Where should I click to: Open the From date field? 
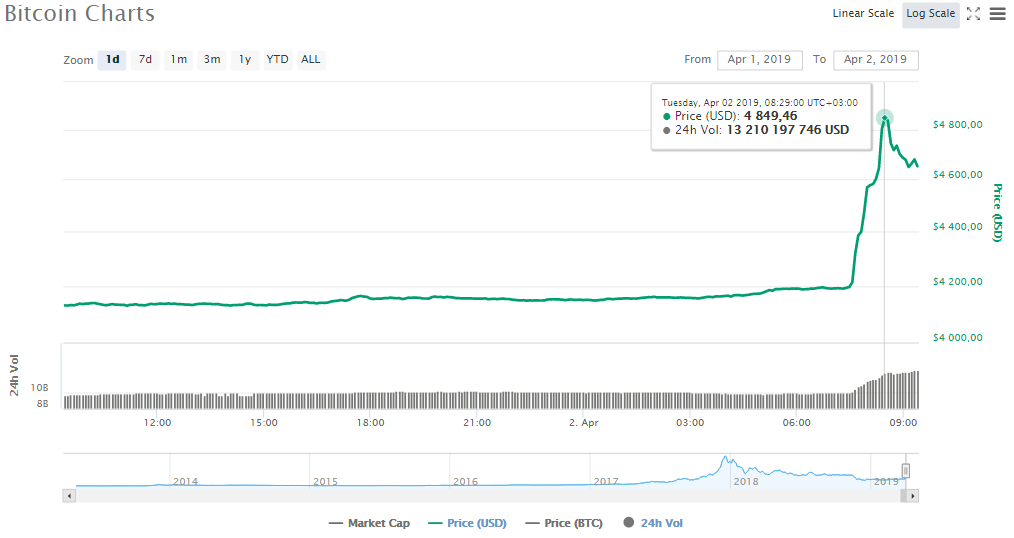[x=759, y=60]
